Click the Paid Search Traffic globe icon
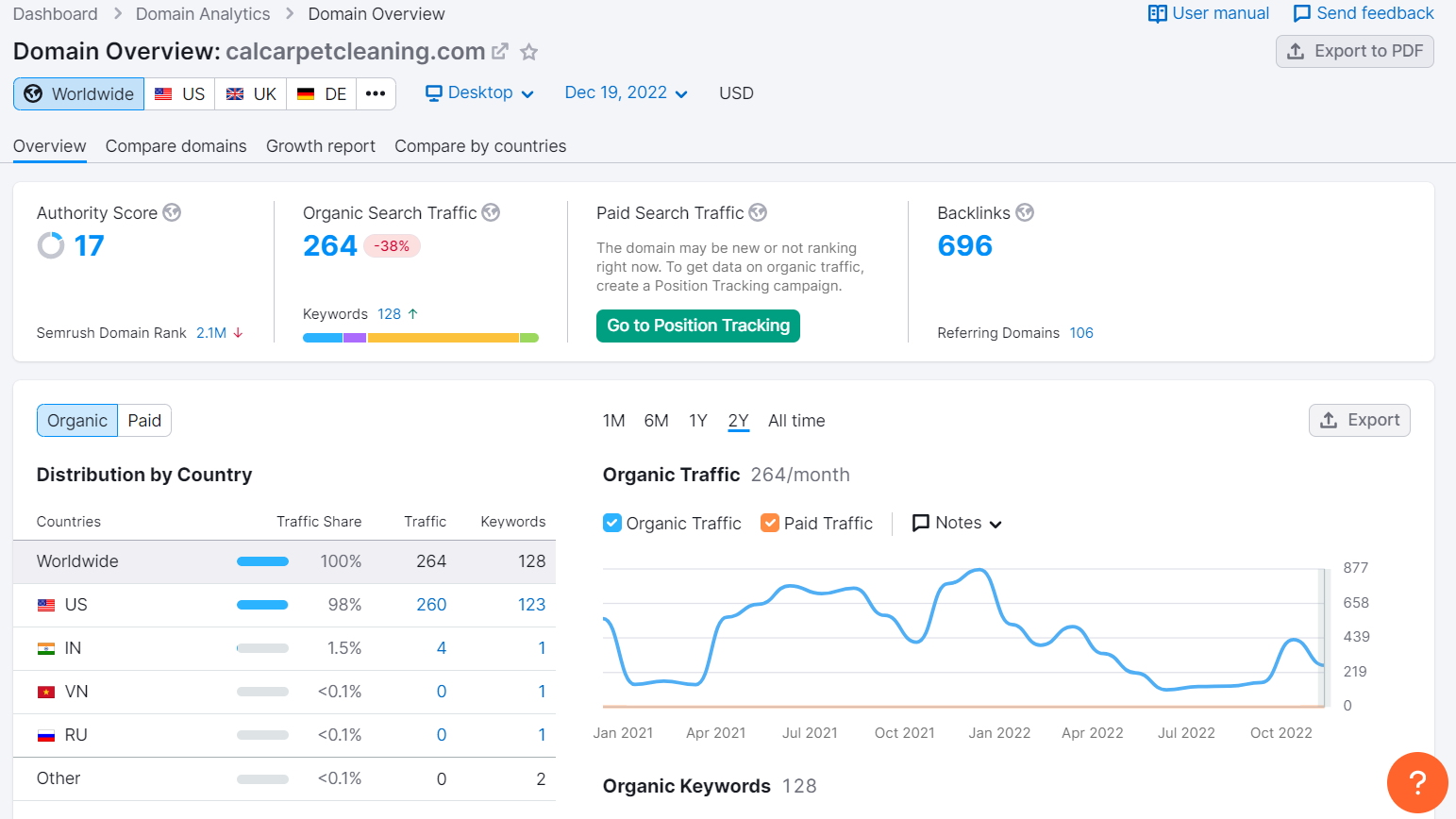The height and width of the screenshot is (819, 1456). click(758, 212)
